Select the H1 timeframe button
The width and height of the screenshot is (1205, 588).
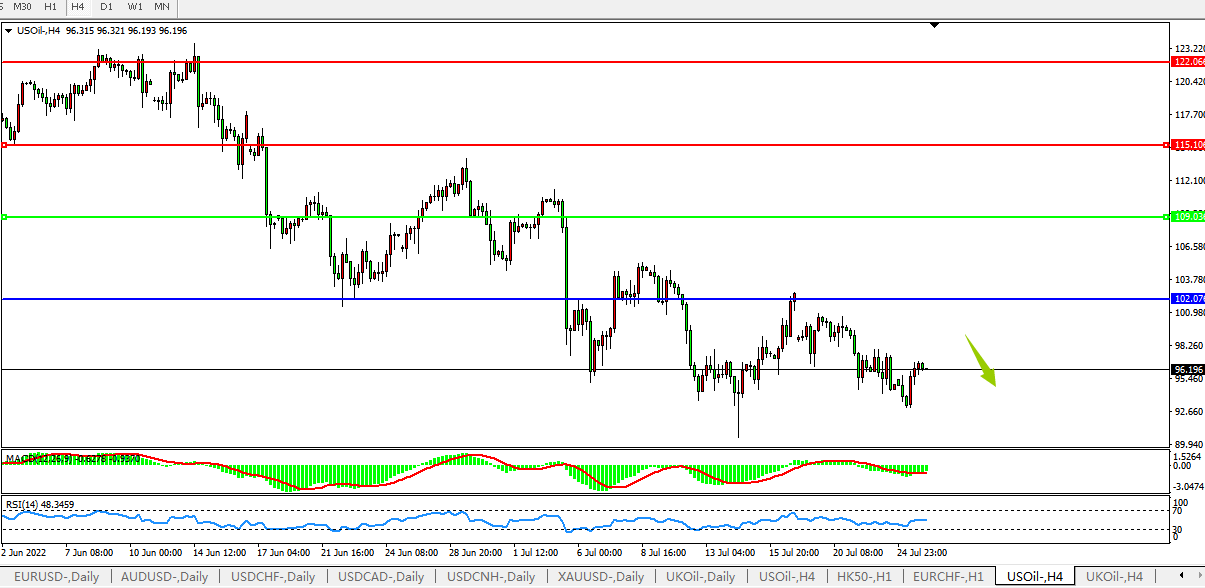(50, 7)
